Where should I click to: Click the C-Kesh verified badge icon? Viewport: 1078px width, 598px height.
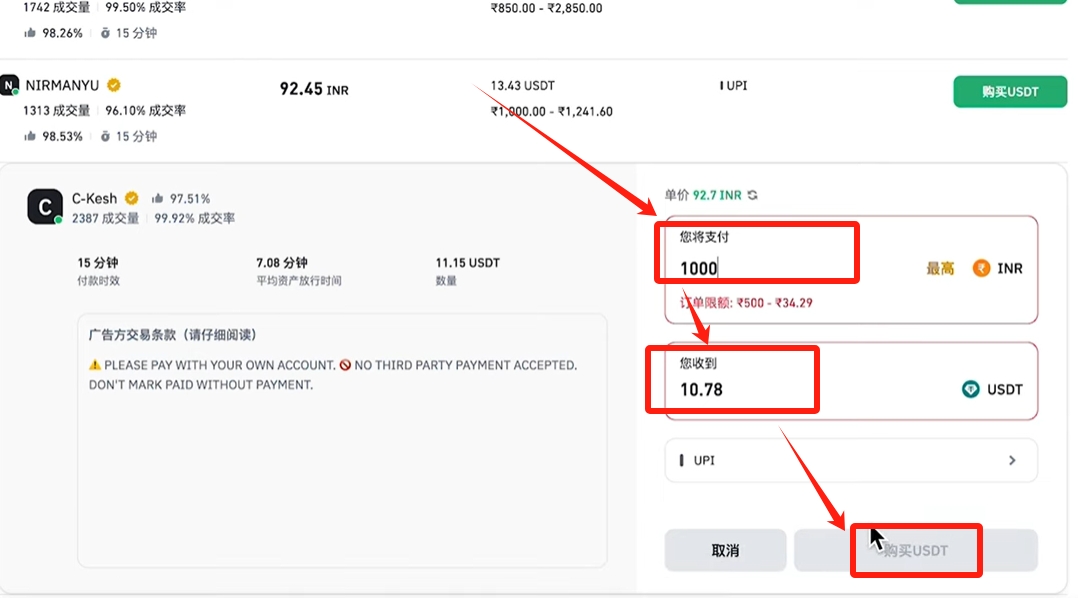(131, 199)
